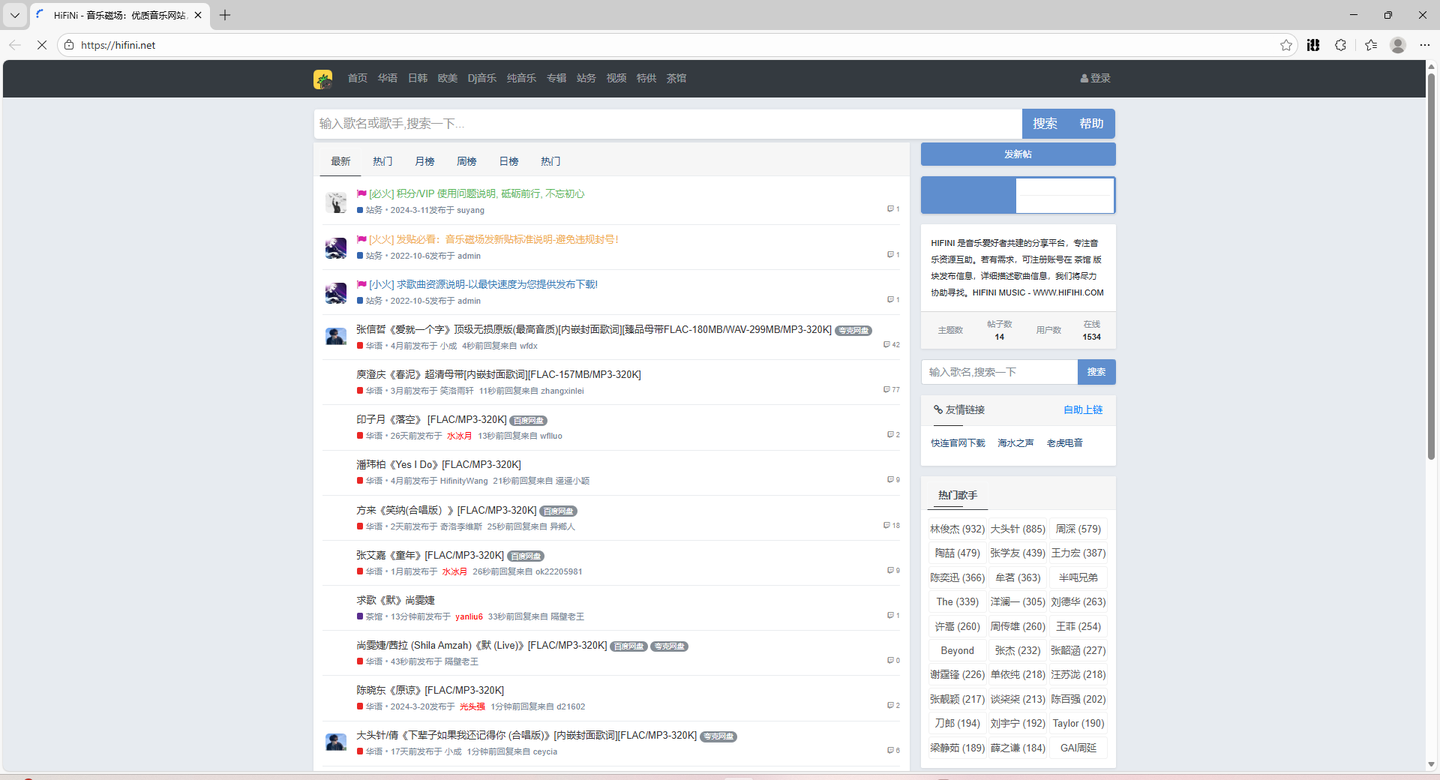The image size is (1440, 780).
Task: Click the flag icon on [必火] post
Action: point(361,194)
